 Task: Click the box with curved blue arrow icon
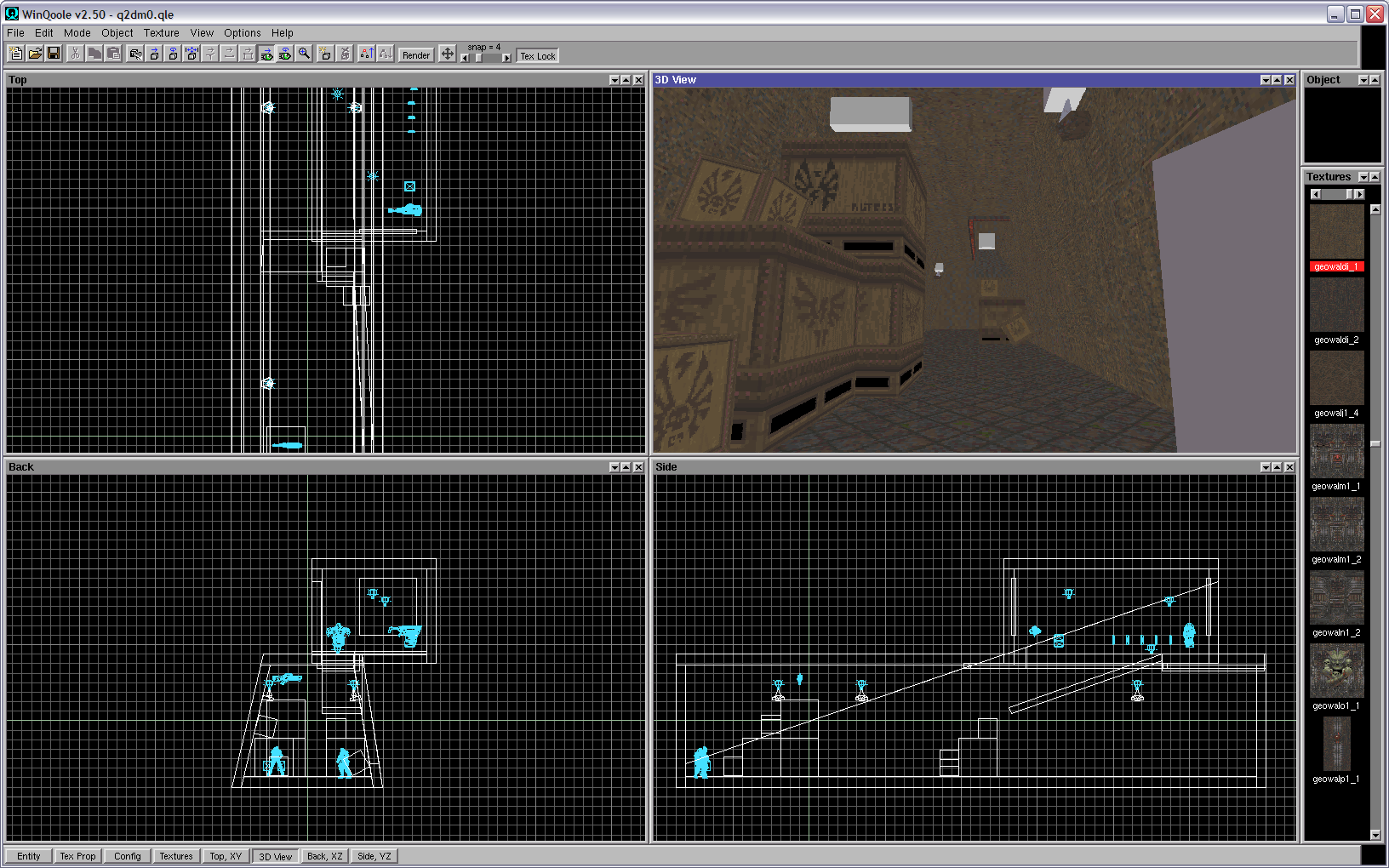173,54
